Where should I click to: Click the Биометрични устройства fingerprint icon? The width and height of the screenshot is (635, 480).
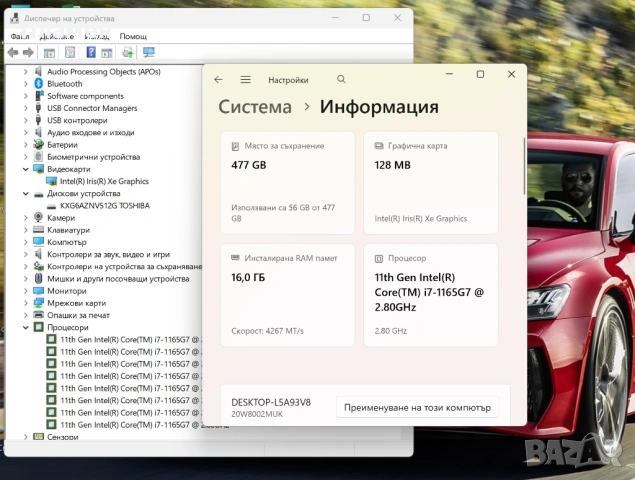pos(38,156)
